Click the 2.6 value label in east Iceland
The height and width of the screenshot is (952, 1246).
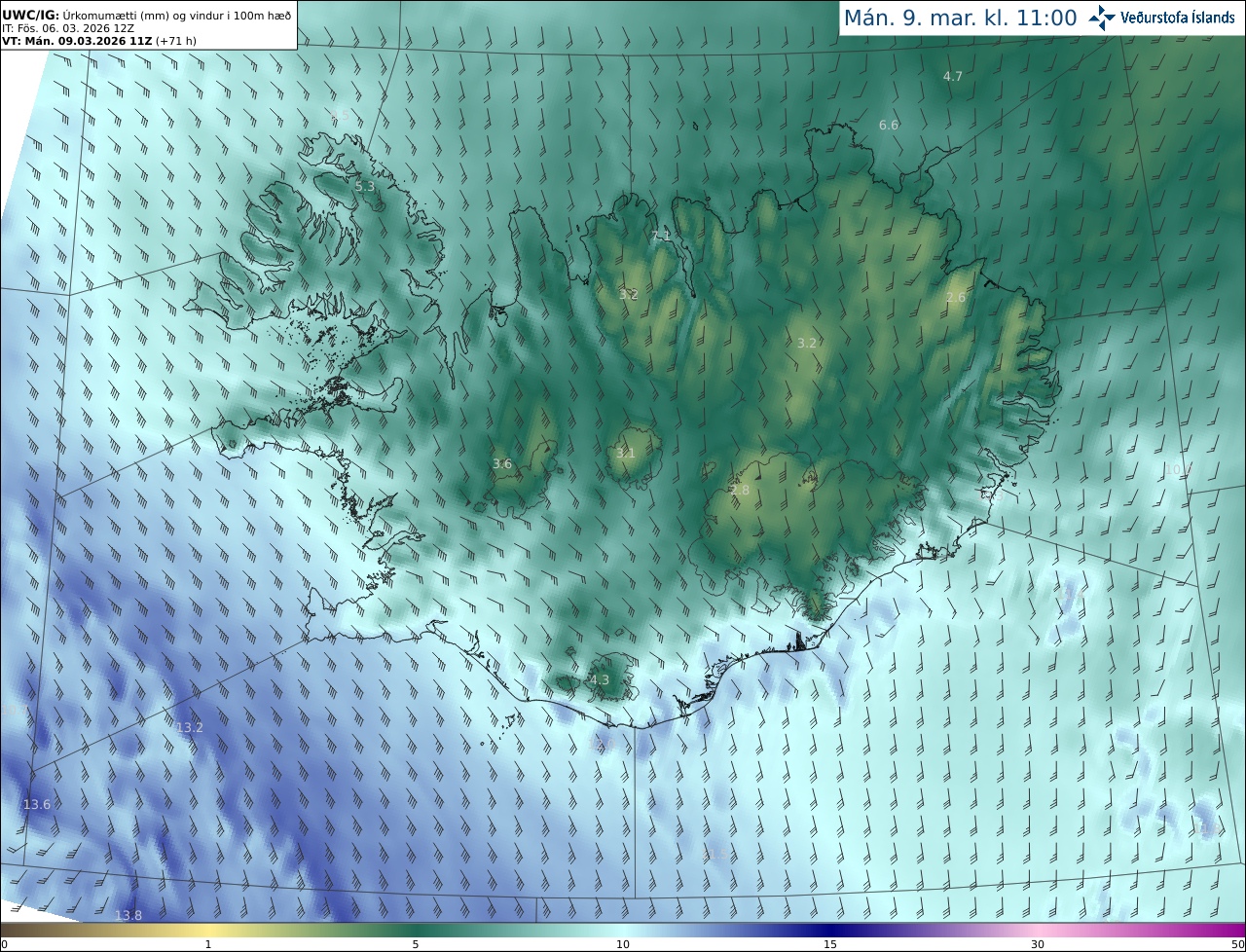point(956,298)
